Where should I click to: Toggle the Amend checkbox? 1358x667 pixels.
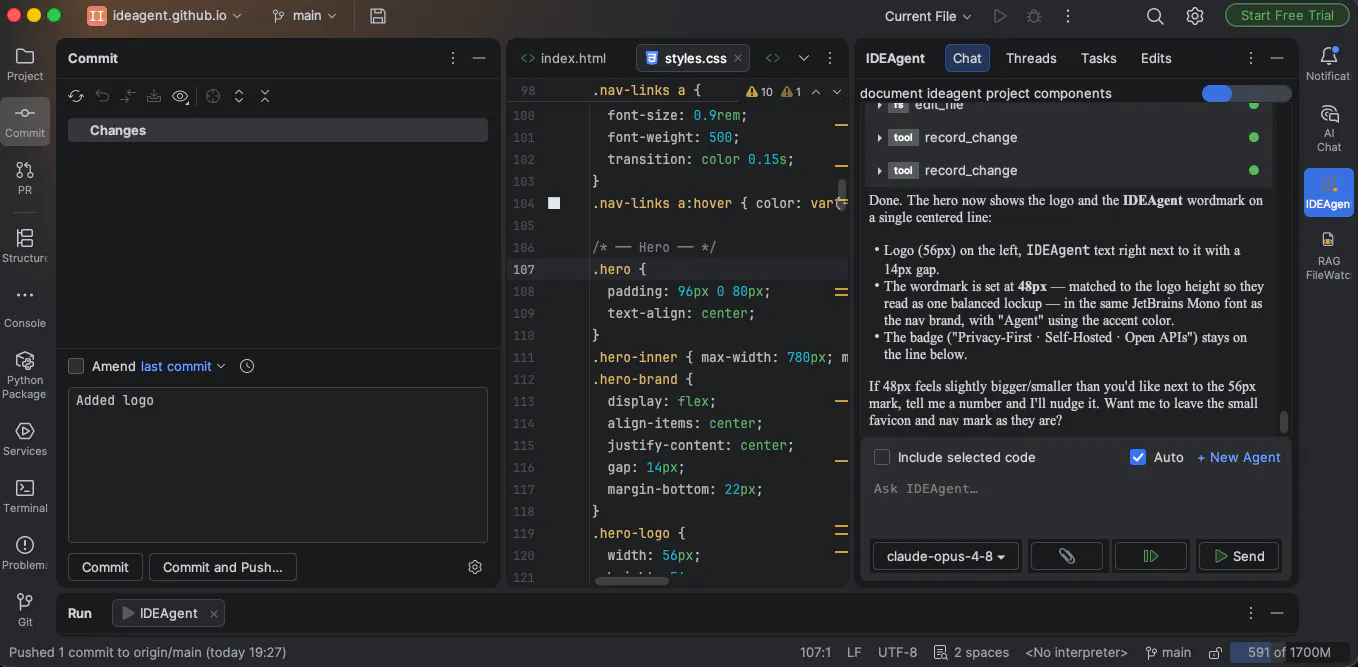click(x=76, y=366)
